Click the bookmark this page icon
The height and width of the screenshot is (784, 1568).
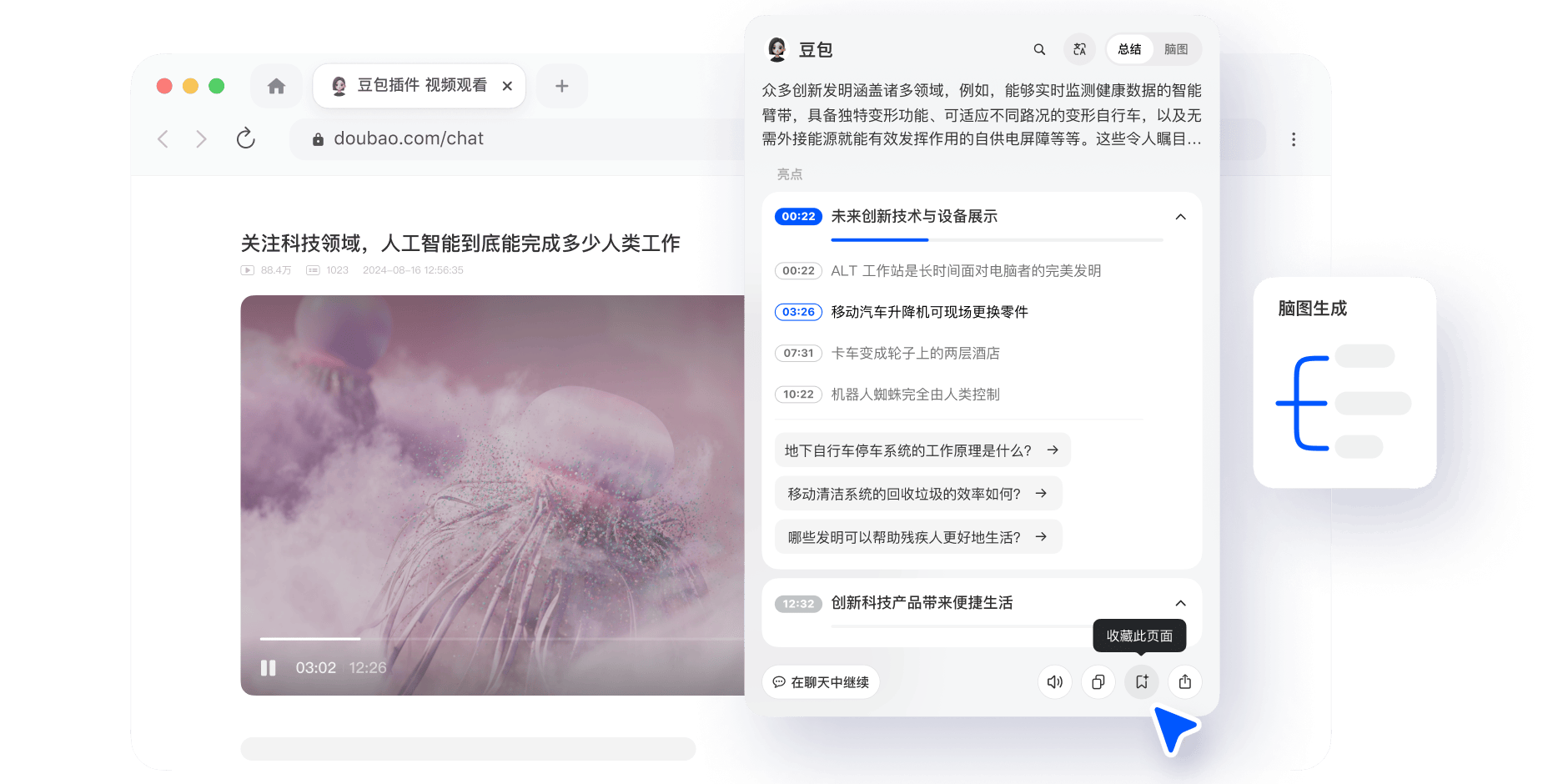coord(1142,681)
